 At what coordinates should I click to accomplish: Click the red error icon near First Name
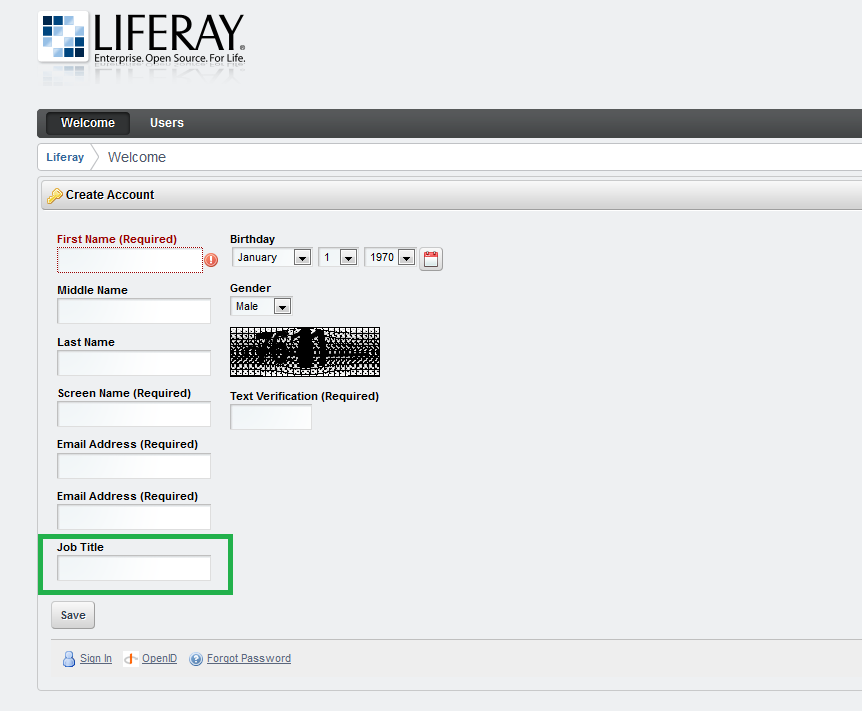click(211, 260)
